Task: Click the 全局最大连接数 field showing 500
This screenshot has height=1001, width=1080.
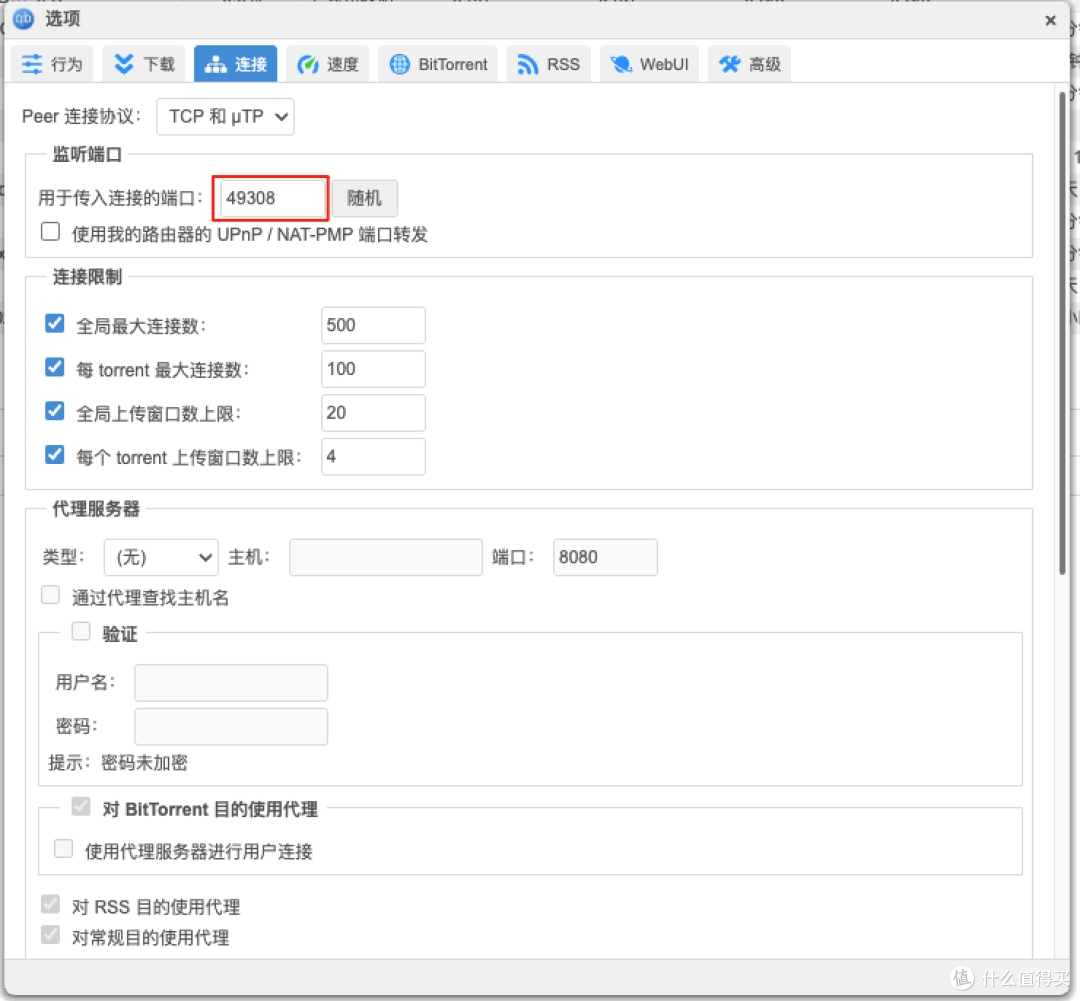Action: (x=373, y=325)
